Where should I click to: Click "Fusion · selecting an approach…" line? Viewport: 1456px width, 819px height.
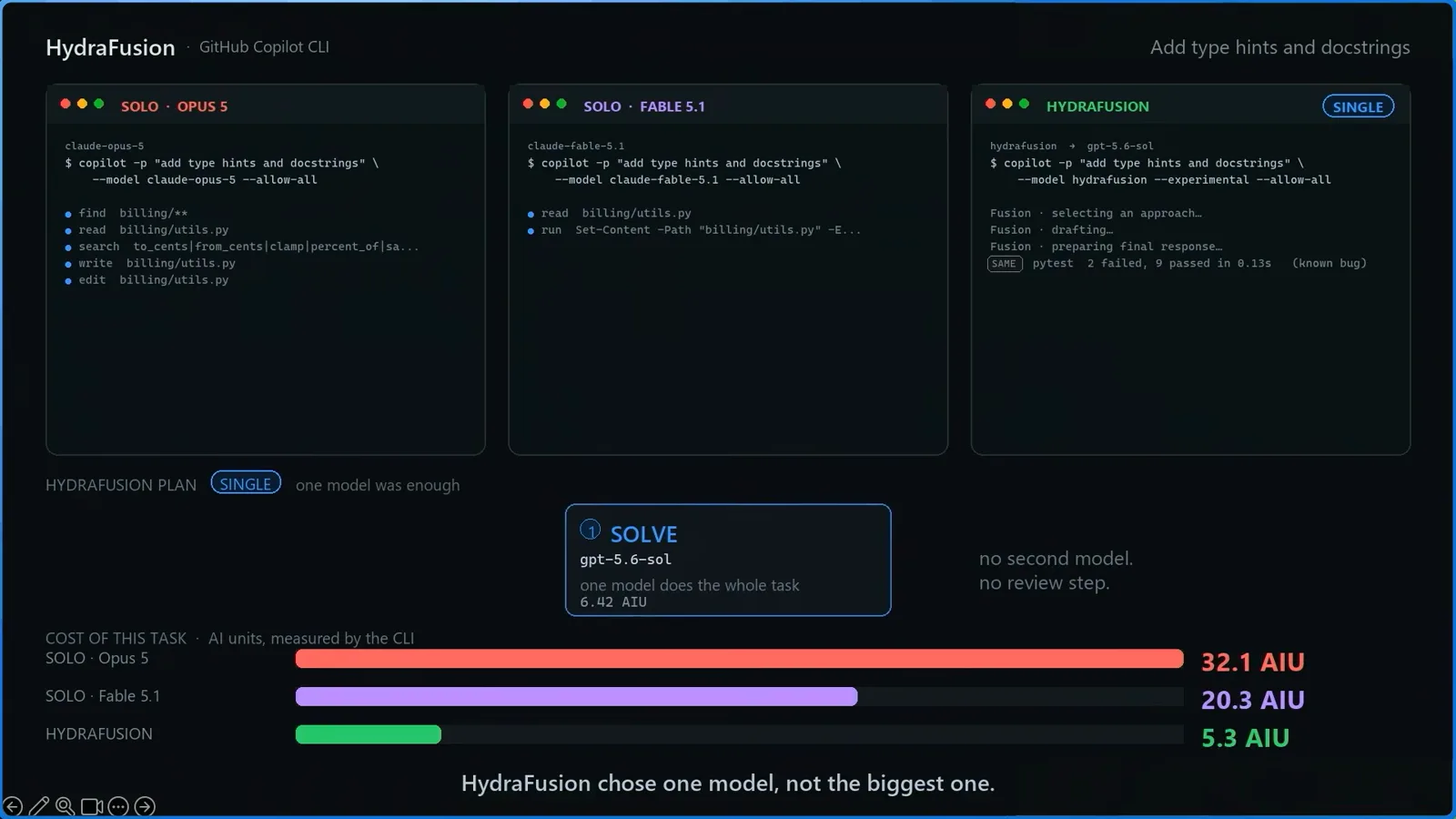click(1096, 213)
